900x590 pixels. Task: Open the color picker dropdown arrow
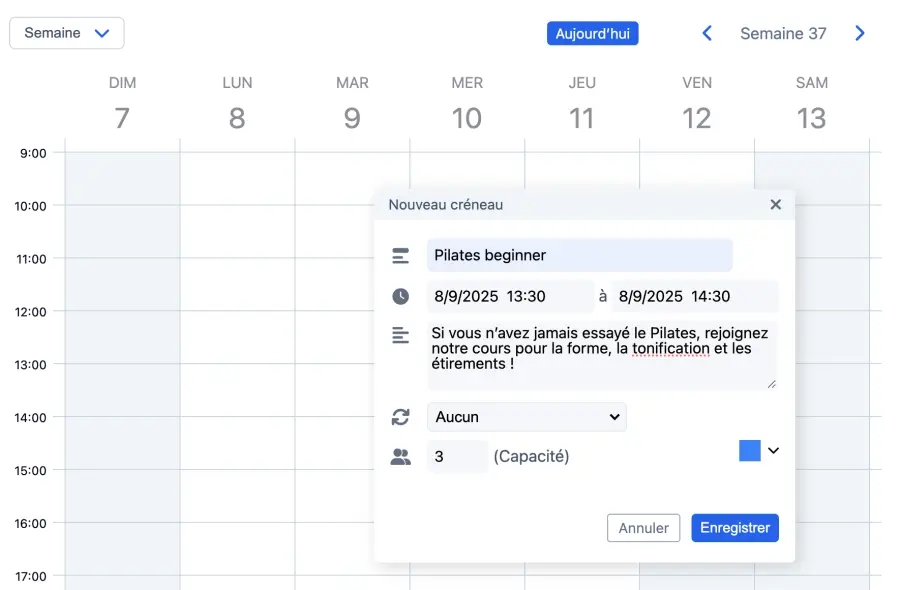click(773, 451)
